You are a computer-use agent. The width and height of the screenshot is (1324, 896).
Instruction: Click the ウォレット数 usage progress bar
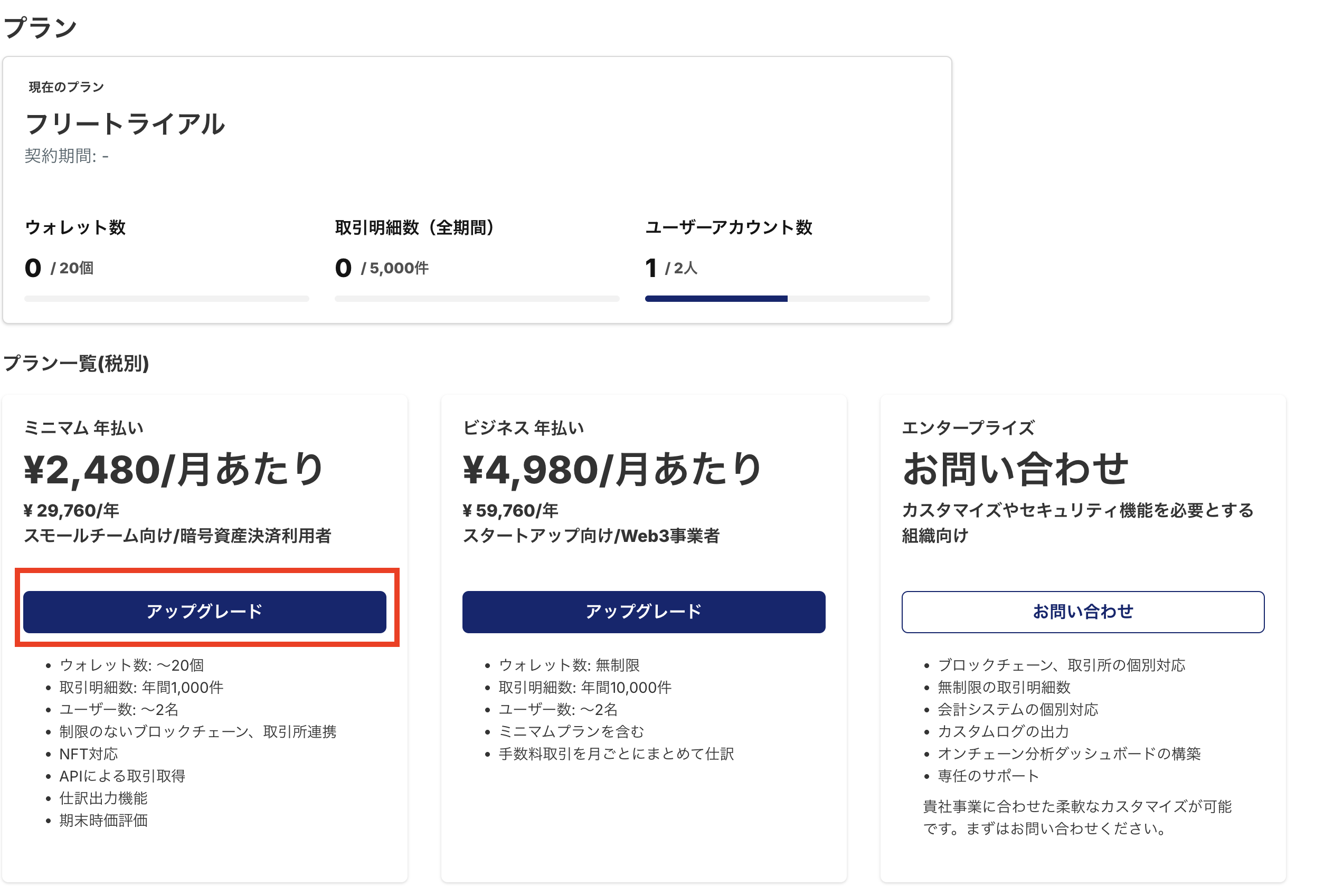click(x=166, y=299)
